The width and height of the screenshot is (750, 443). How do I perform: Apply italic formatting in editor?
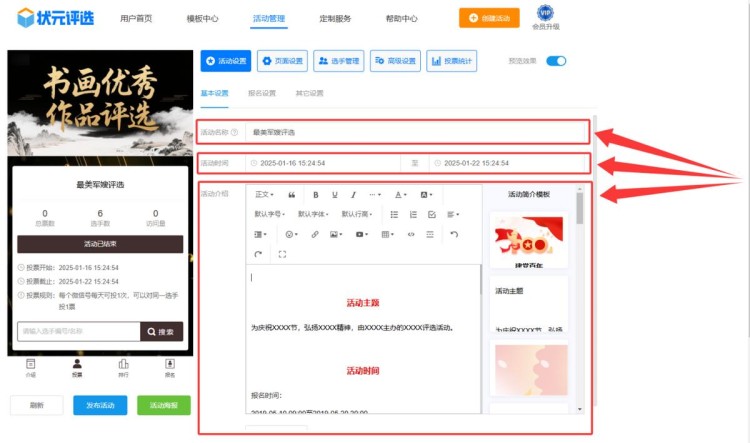point(353,195)
